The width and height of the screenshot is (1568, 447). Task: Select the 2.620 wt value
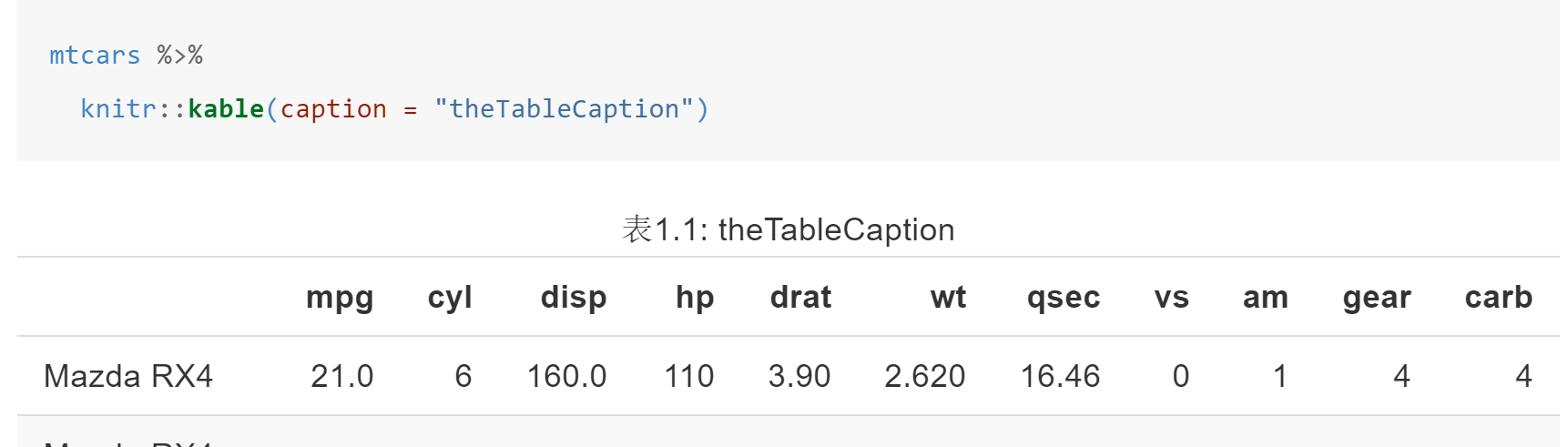point(924,376)
